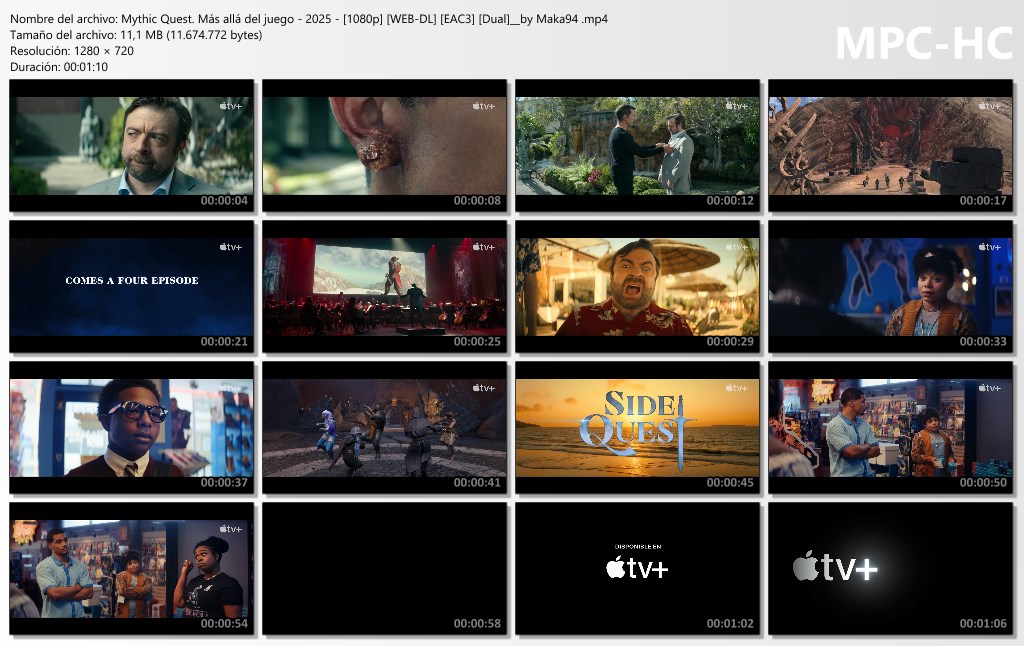
Task: Select the three people in store thumbnail at 00:00:54
Action: pos(131,569)
